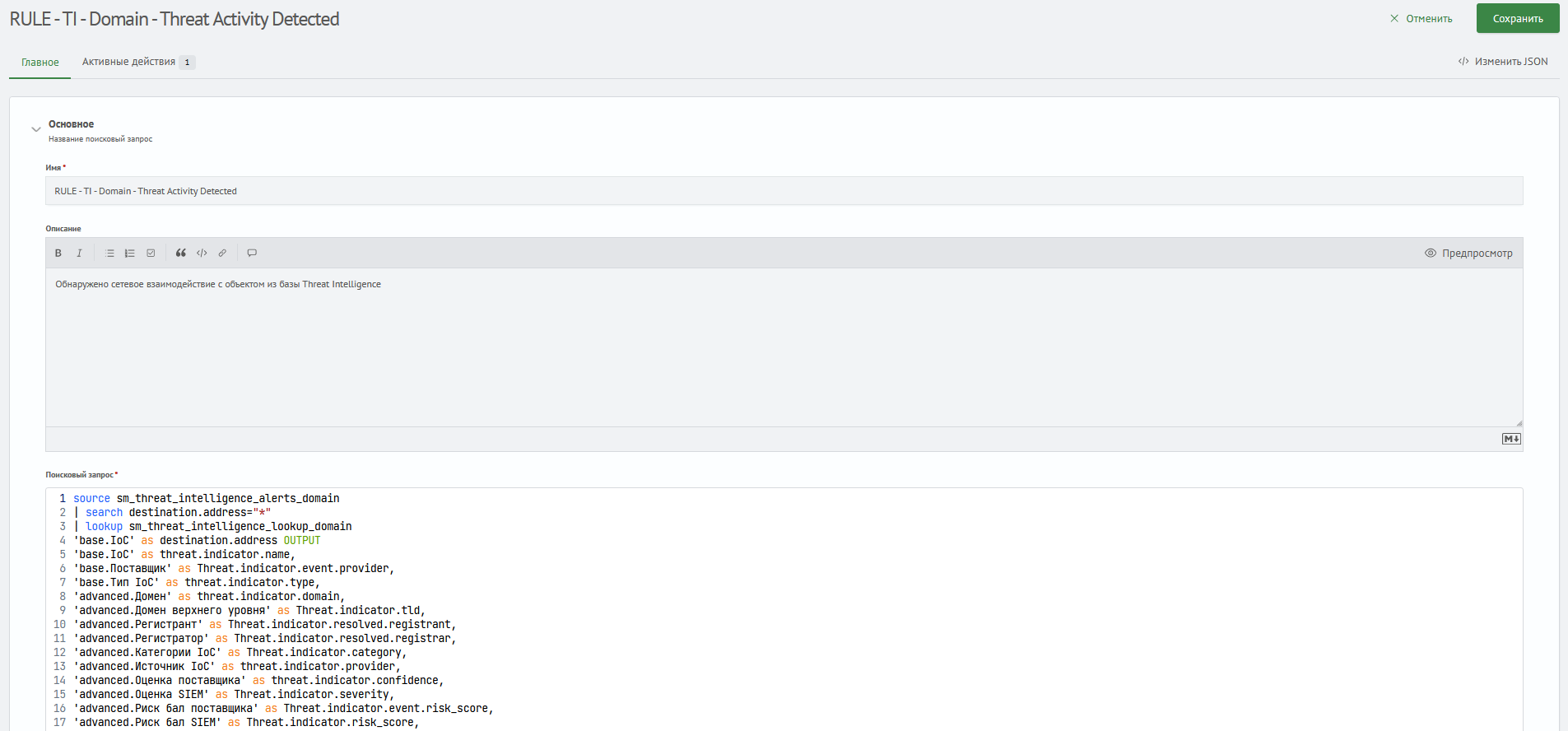The height and width of the screenshot is (731, 1568).
Task: Click the comment bubble icon in toolbar
Action: (252, 253)
